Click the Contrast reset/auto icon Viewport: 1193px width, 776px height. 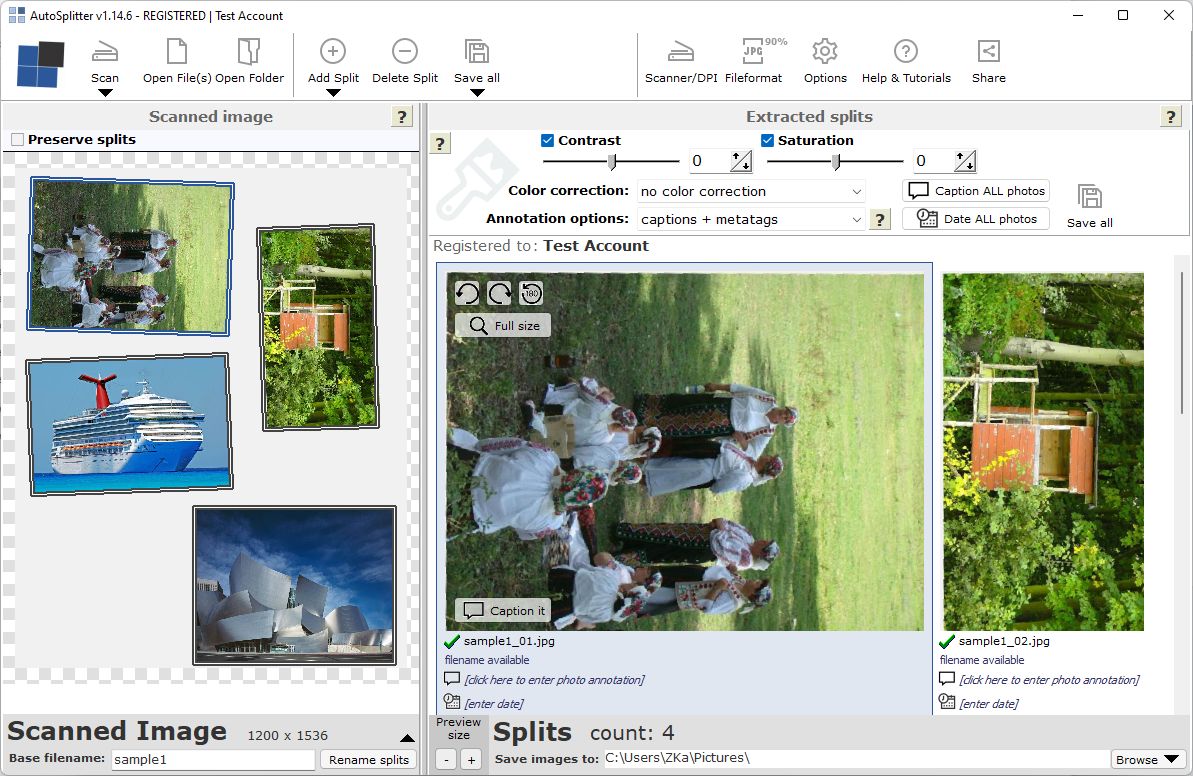pos(741,161)
